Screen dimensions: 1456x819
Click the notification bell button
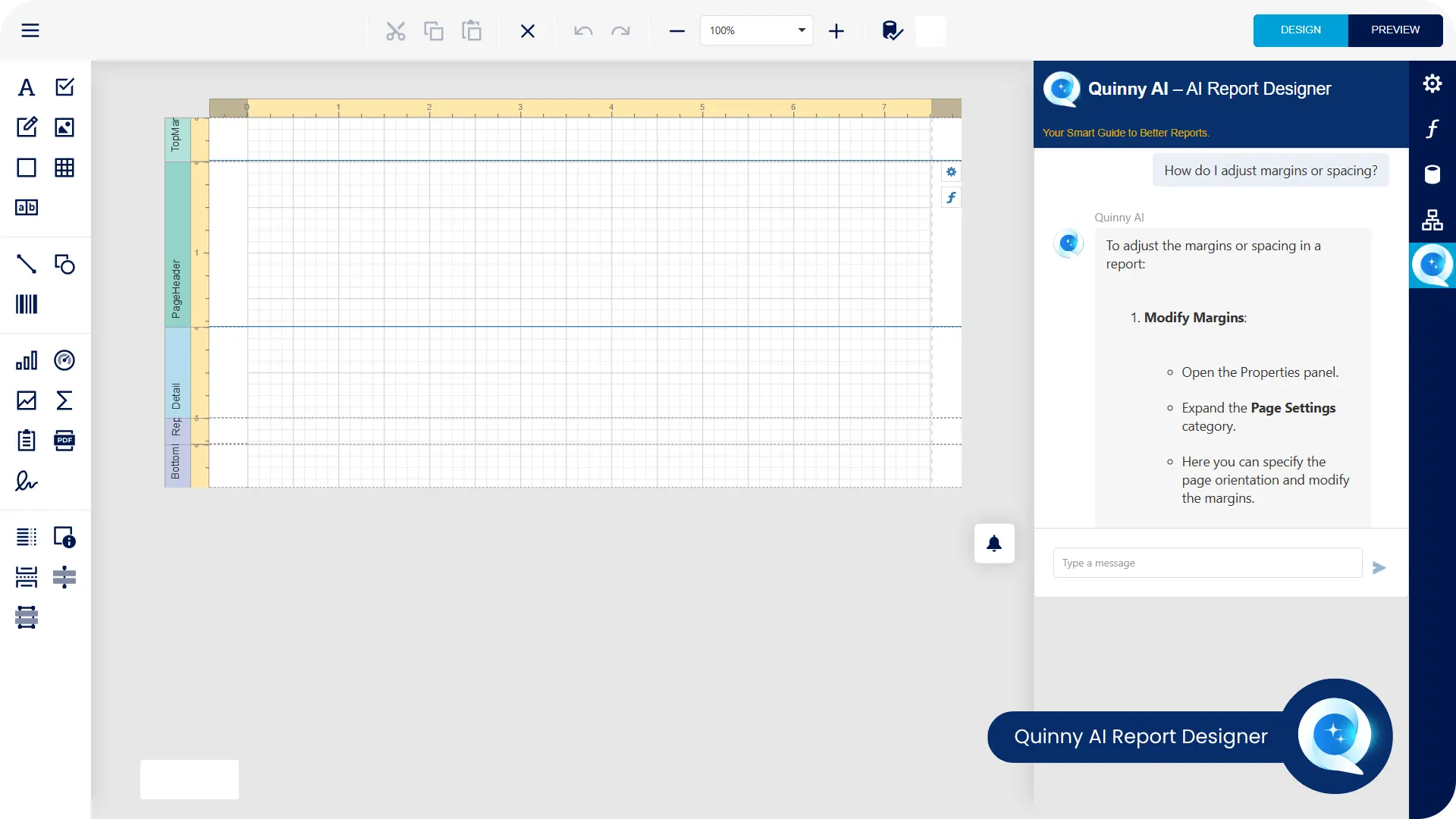pyautogui.click(x=994, y=544)
